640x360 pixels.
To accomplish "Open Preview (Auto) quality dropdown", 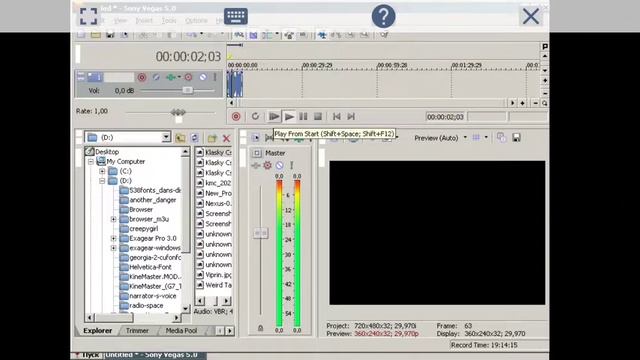I will [x=465, y=138].
